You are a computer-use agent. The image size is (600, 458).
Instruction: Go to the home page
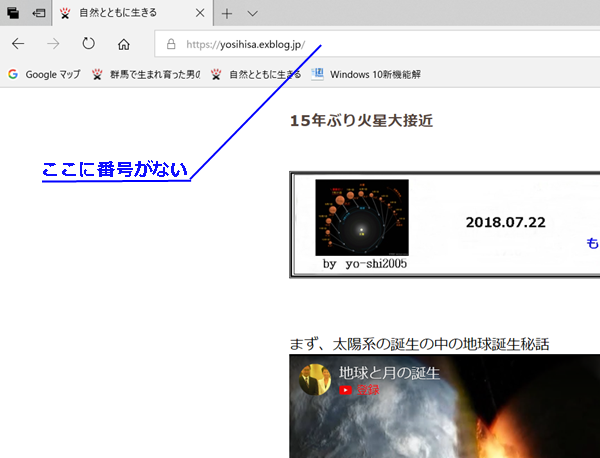coord(124,44)
